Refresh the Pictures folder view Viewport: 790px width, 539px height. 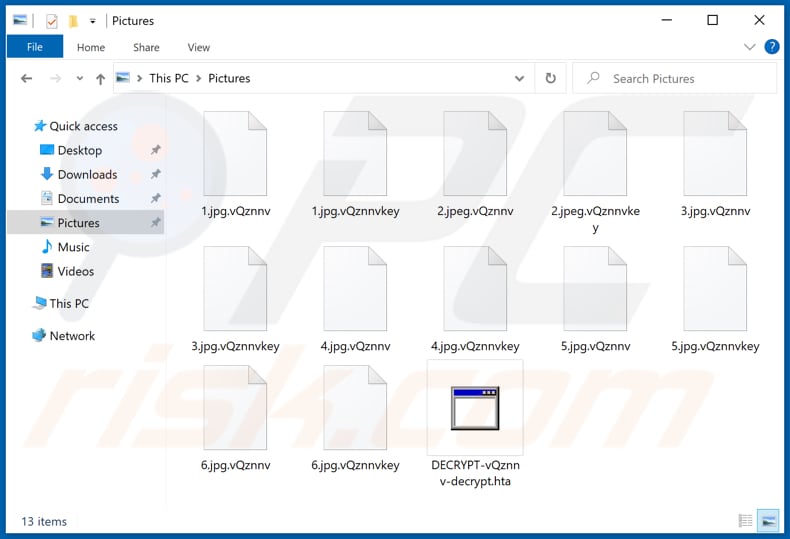pyautogui.click(x=550, y=78)
